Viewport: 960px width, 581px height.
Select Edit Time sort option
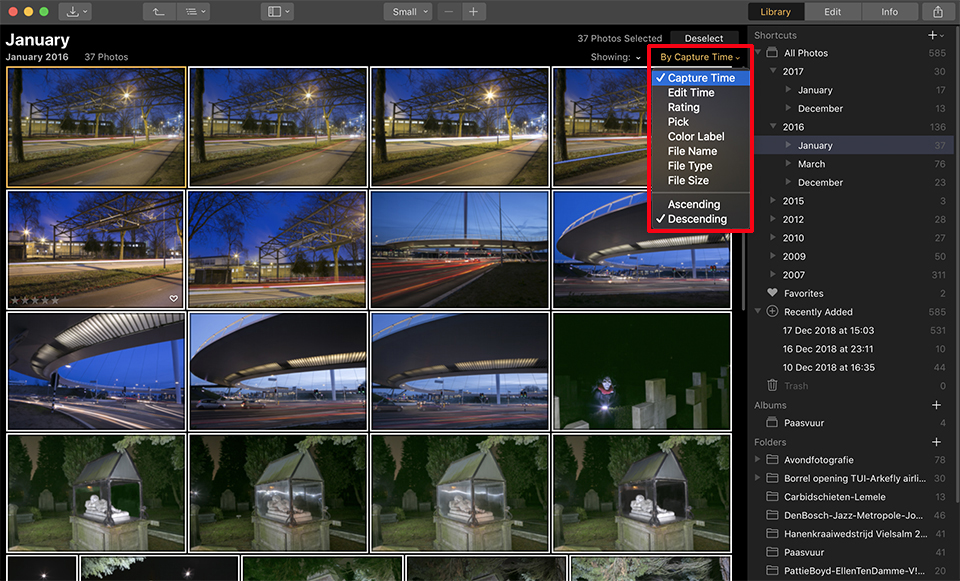click(700, 92)
